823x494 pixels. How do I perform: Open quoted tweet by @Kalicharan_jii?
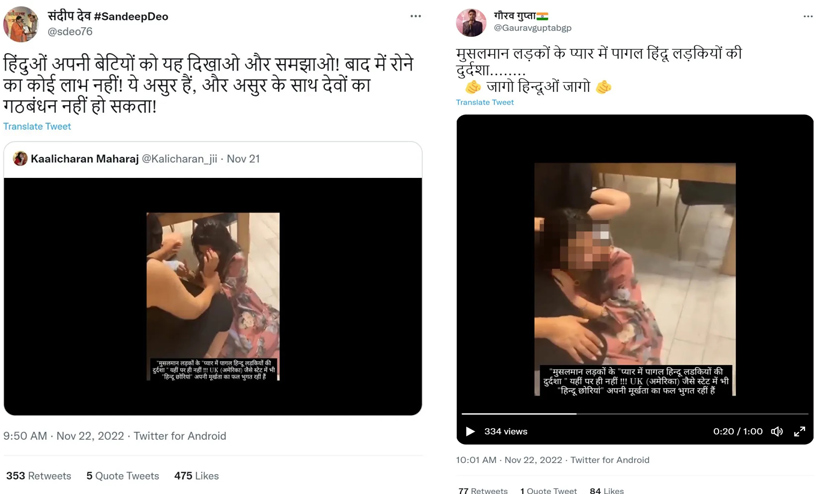[213, 159]
